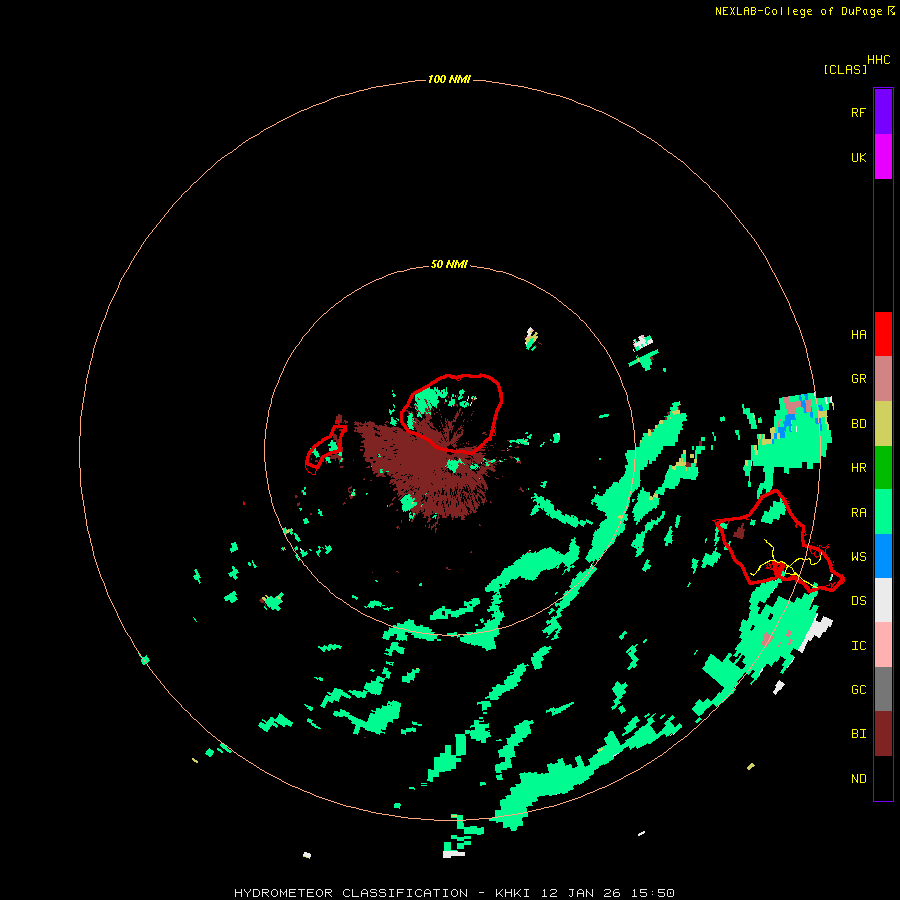Image resolution: width=900 pixels, height=900 pixels.
Task: Click the HHC product label
Action: pyautogui.click(x=878, y=60)
